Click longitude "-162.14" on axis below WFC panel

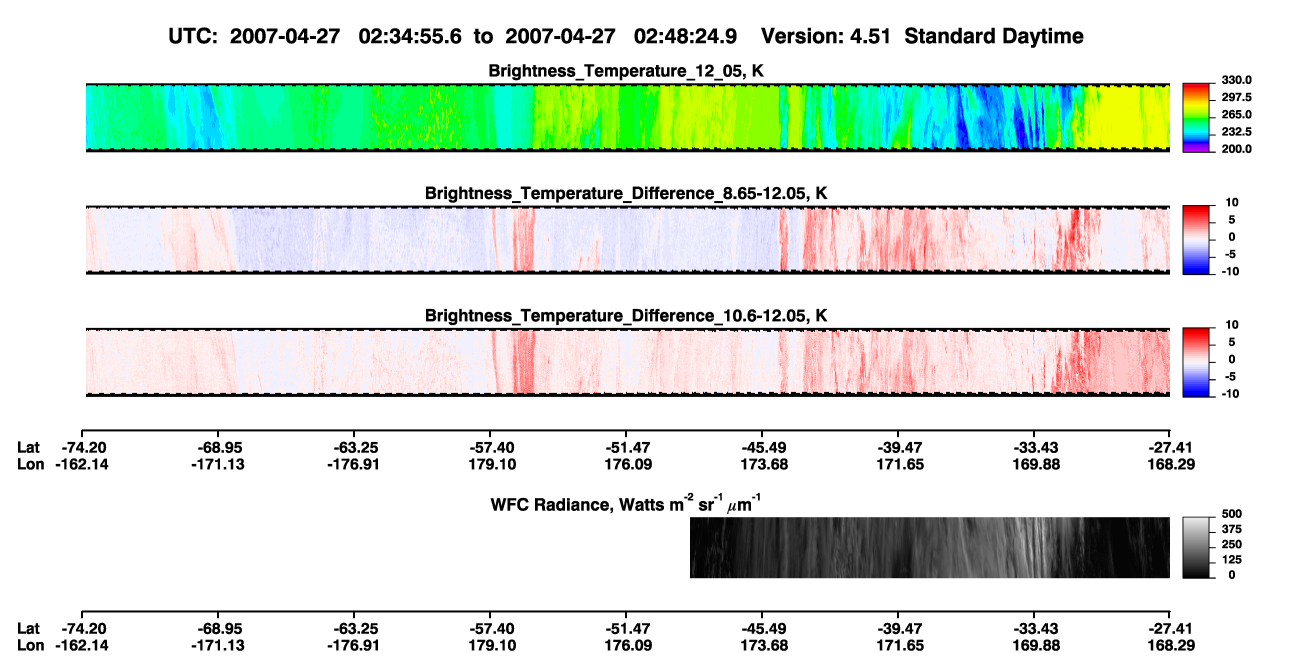tap(82, 646)
